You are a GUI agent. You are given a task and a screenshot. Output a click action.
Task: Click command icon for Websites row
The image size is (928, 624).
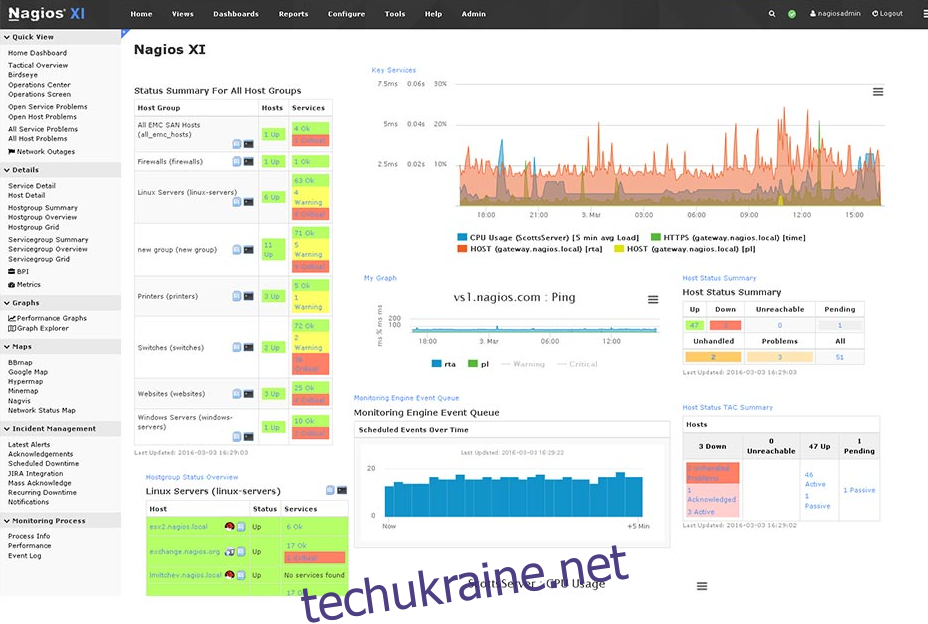pos(249,394)
